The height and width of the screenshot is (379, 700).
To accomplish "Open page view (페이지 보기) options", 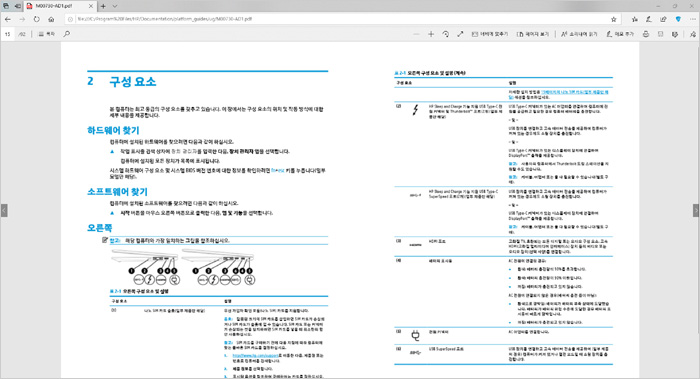I will 533,34.
